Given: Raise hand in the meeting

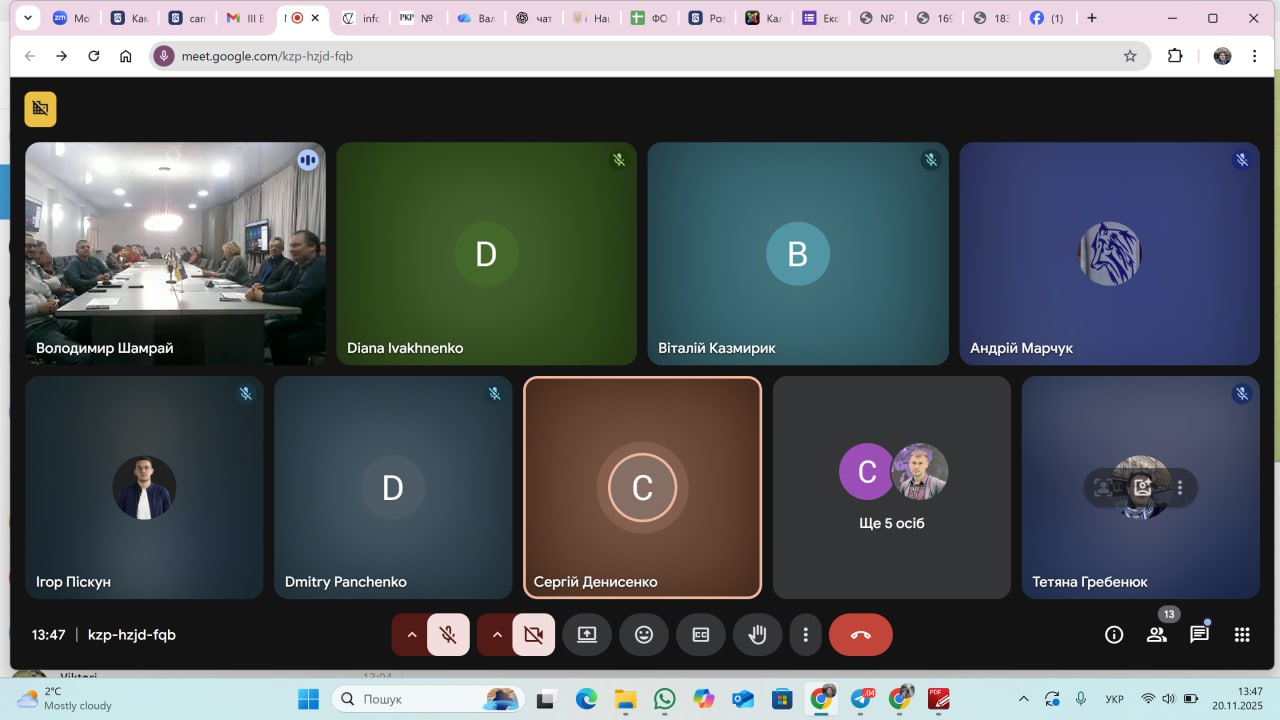Looking at the screenshot, I should 758,635.
